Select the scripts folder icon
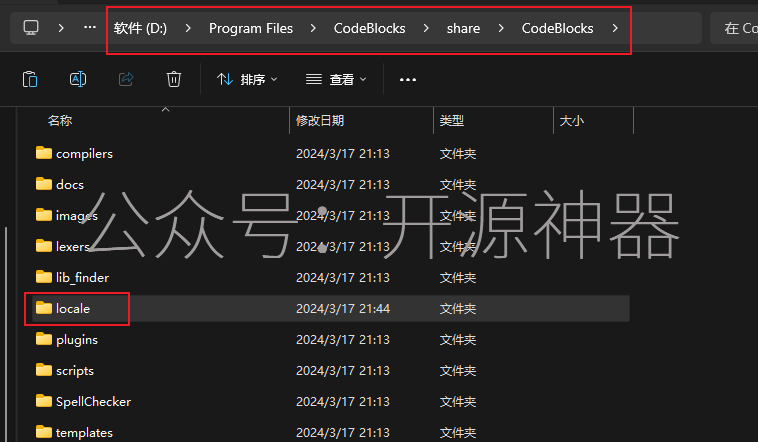This screenshot has height=442, width=758. (44, 369)
